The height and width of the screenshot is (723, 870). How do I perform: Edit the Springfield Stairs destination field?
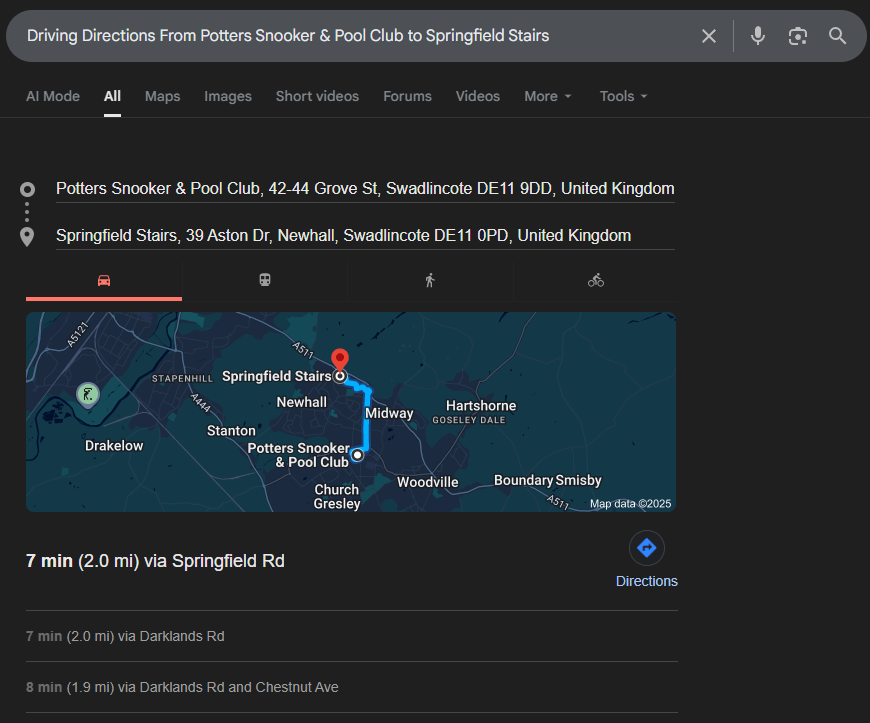343,236
